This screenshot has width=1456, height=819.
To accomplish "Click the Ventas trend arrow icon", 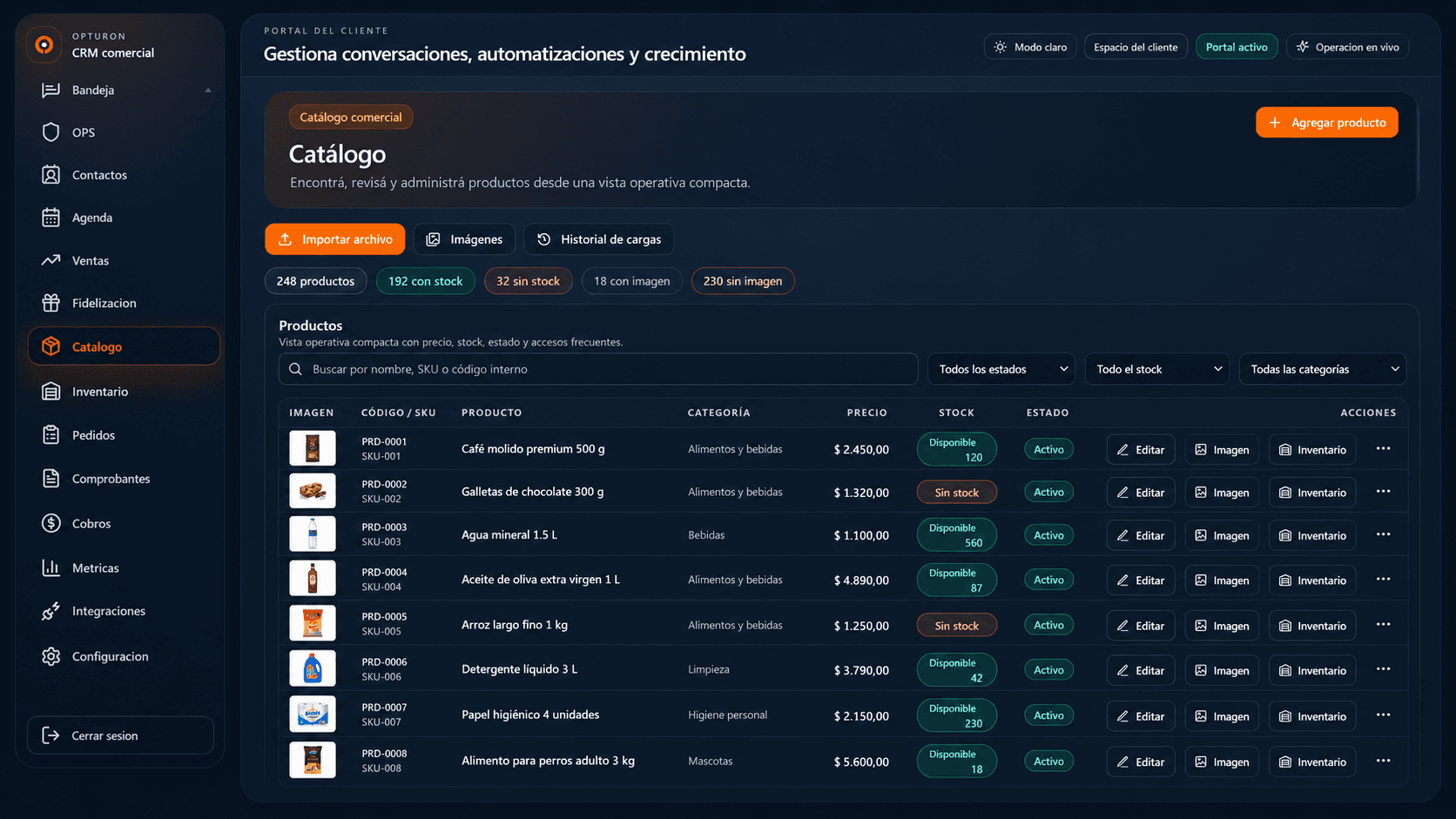I will tap(51, 260).
